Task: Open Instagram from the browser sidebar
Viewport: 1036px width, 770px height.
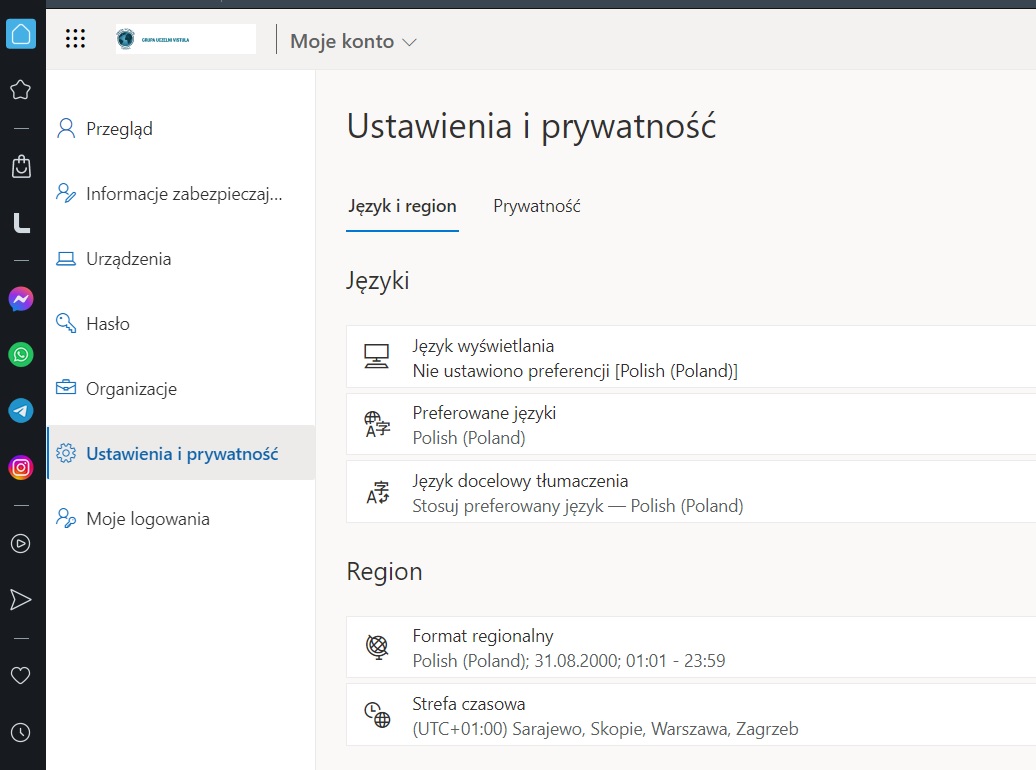Action: point(21,467)
